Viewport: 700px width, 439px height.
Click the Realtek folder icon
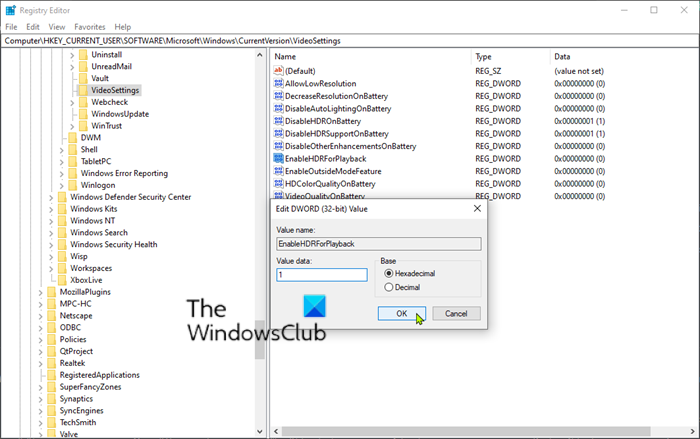click(x=52, y=363)
